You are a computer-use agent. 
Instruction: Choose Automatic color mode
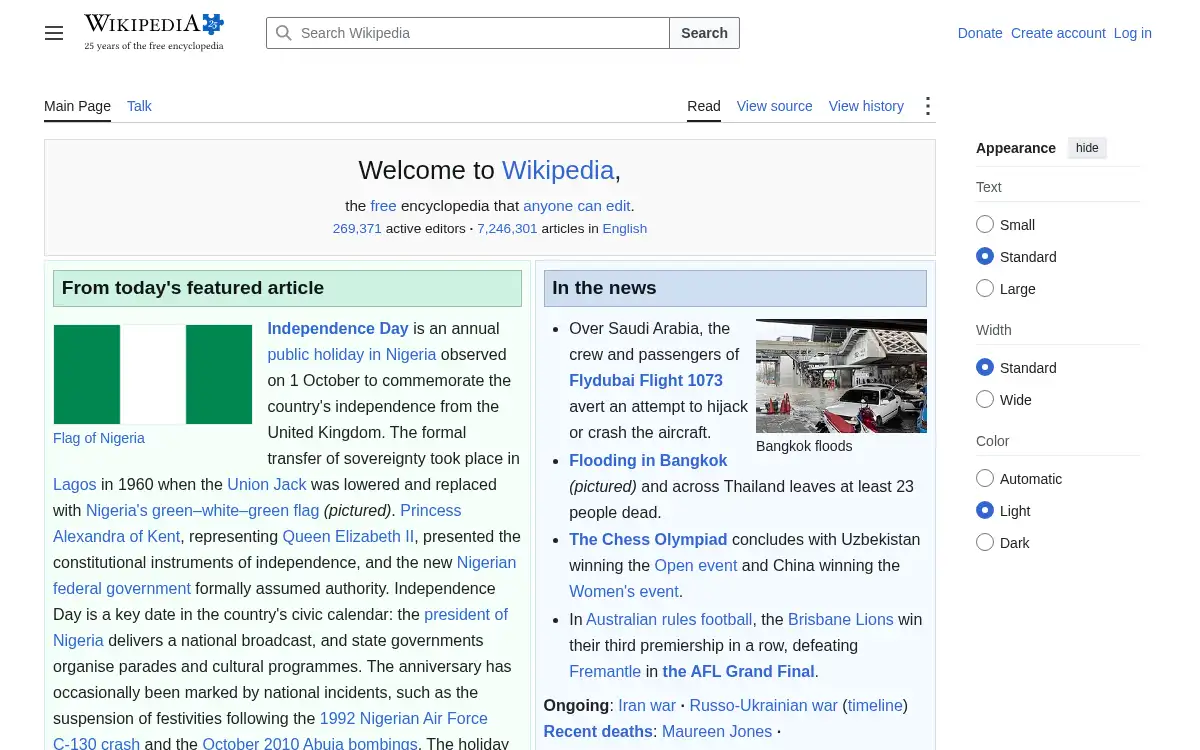(x=985, y=479)
